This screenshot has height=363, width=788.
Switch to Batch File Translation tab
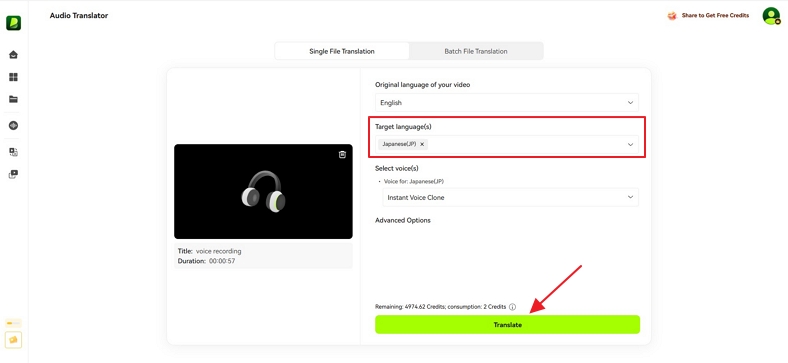click(x=476, y=51)
